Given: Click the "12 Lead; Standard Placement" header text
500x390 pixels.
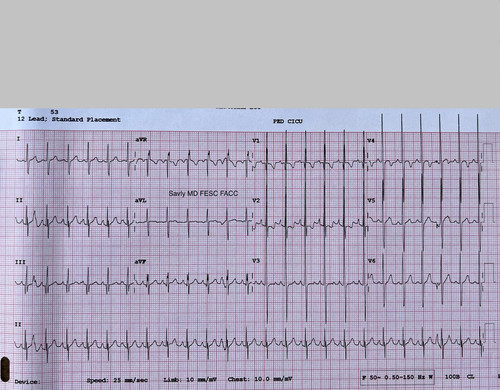Looking at the screenshot, I should tap(69, 119).
